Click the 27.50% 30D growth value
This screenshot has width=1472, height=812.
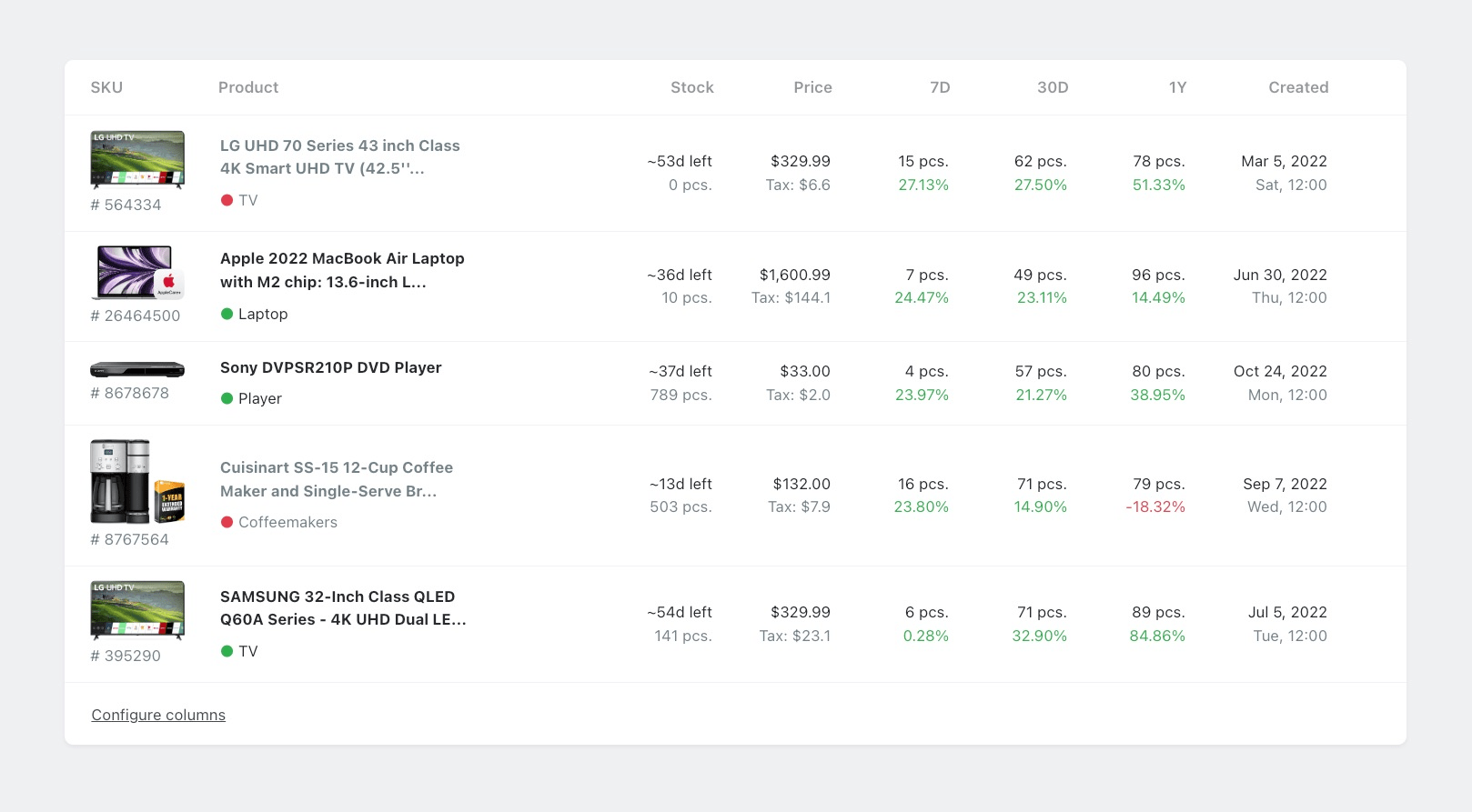1041,185
